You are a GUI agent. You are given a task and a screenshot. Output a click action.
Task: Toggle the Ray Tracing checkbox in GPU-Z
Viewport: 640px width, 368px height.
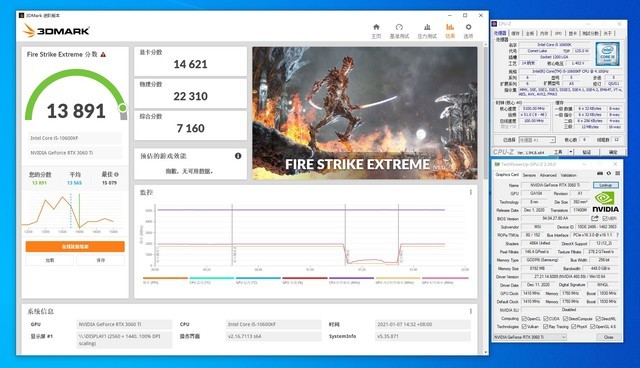point(546,327)
